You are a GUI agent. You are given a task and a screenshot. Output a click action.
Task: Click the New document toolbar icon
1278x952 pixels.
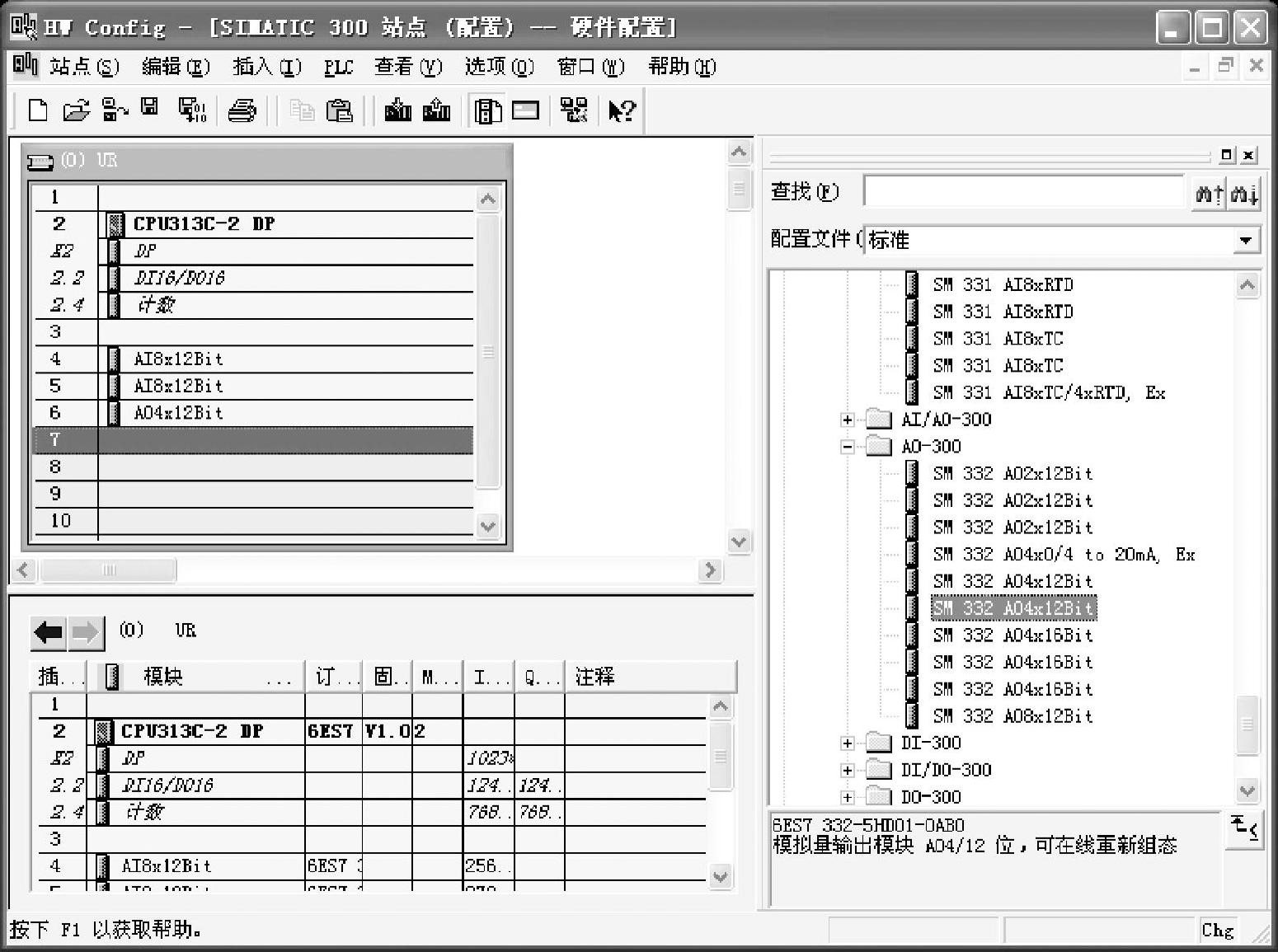pos(37,110)
